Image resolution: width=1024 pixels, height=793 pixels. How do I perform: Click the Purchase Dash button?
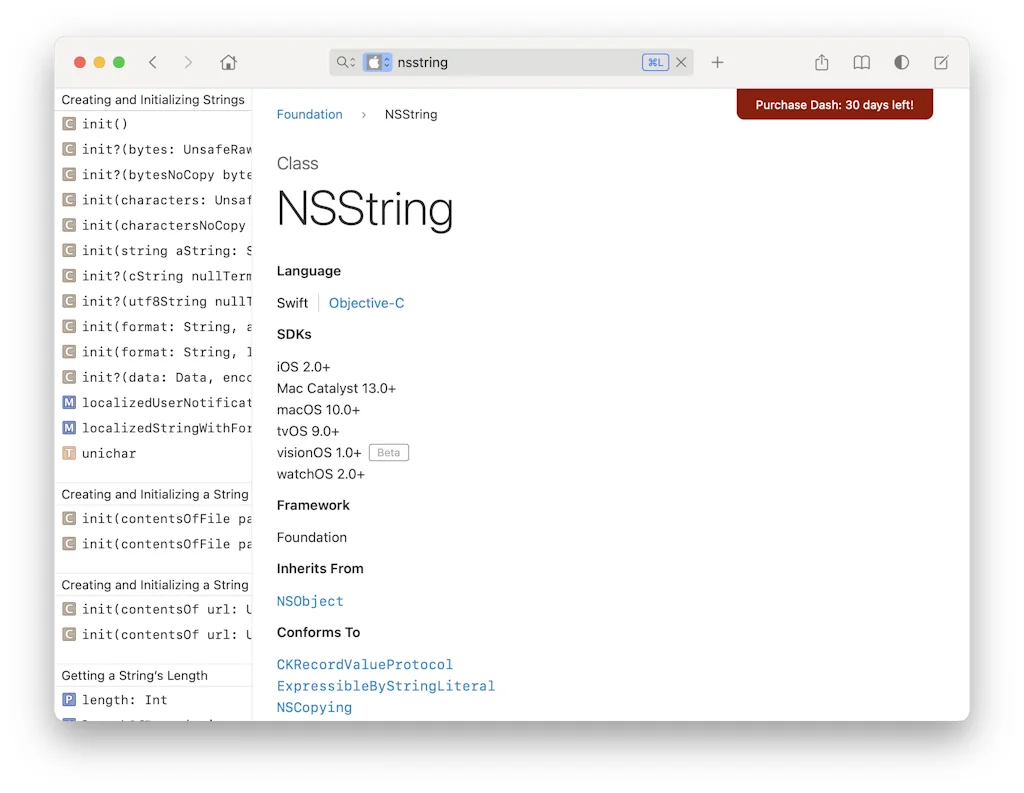point(834,104)
